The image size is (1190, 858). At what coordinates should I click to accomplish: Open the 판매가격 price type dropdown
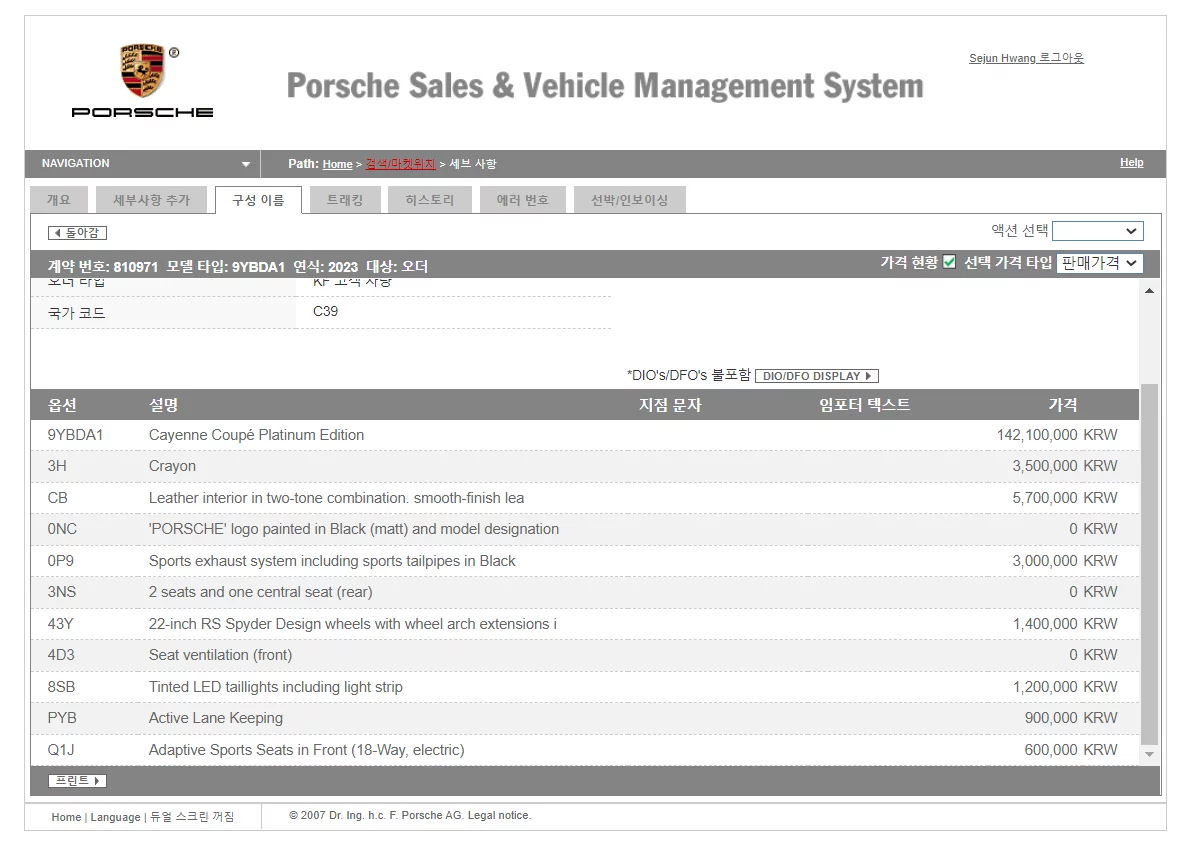(1099, 263)
